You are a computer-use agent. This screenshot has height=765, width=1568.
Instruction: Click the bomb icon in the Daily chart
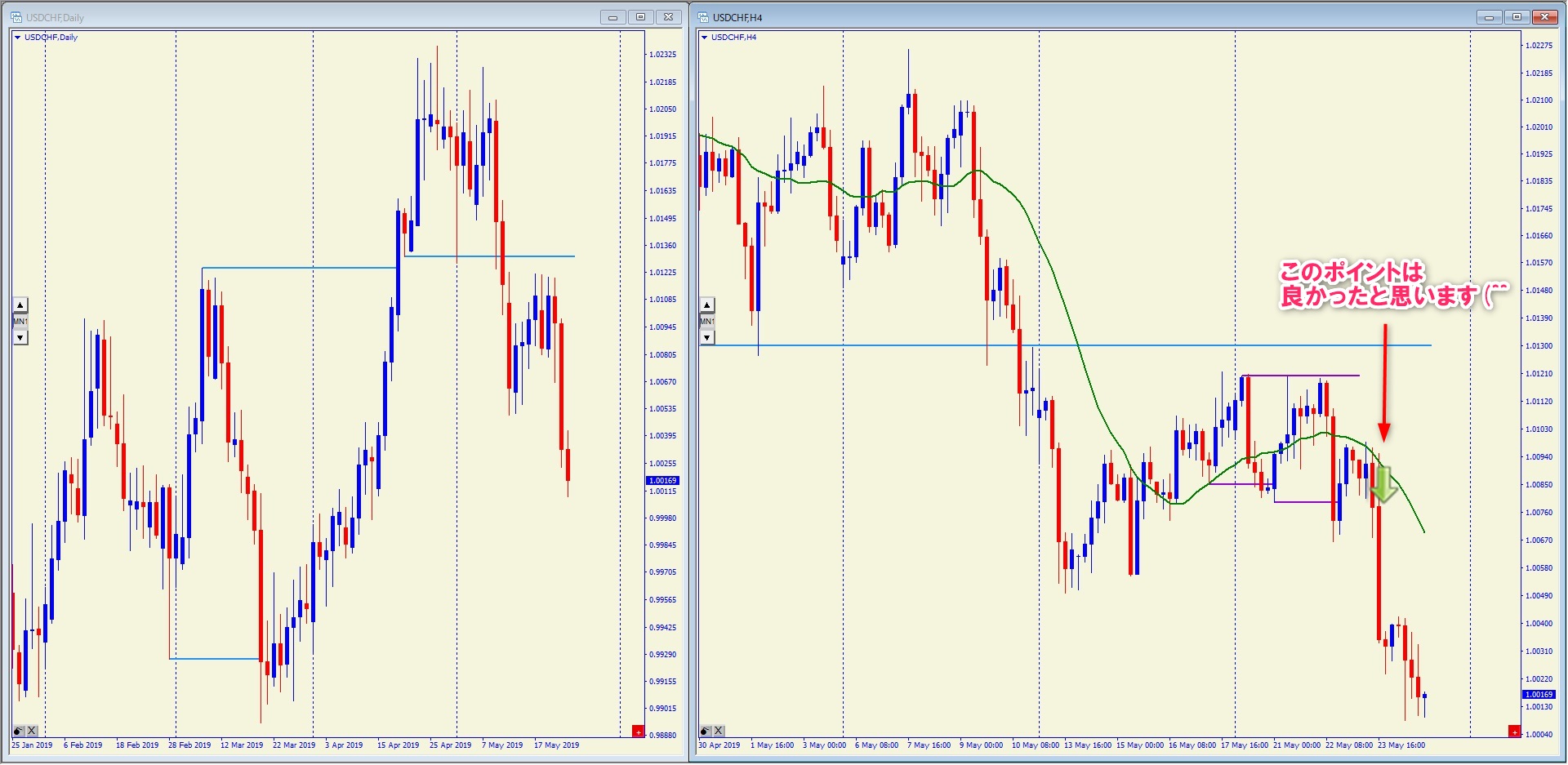point(18,731)
